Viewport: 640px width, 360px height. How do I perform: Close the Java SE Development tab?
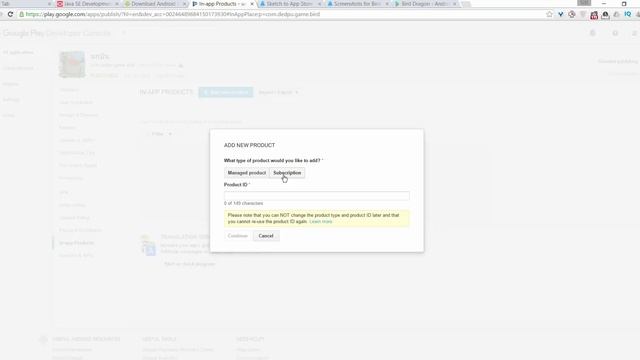tap(117, 4)
